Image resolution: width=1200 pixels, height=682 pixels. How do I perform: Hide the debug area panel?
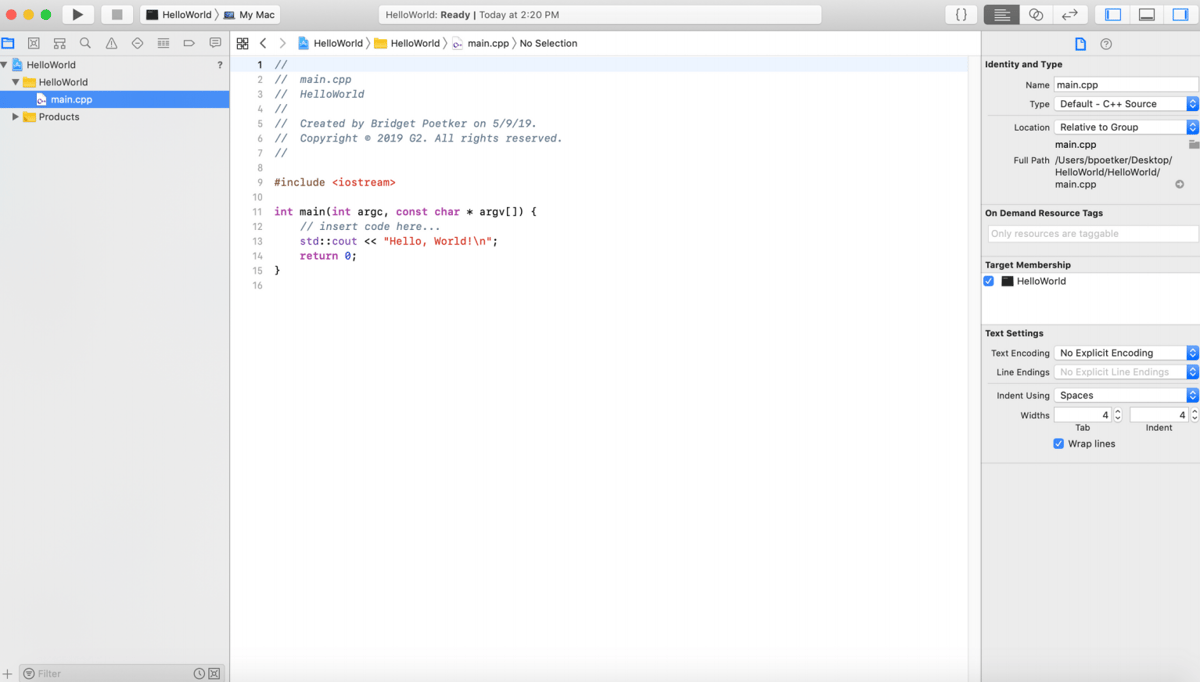tap(1147, 15)
